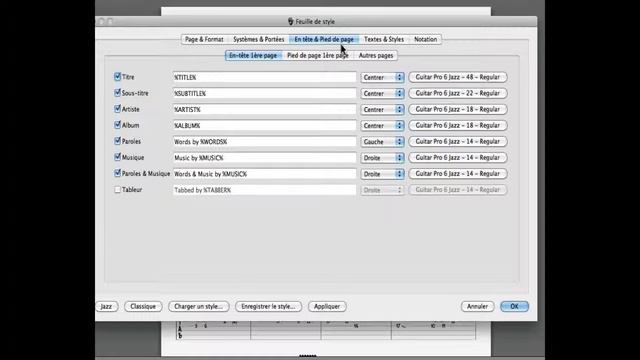Click the Words by %WORDS% field
The image size is (640, 360).
pos(264,142)
